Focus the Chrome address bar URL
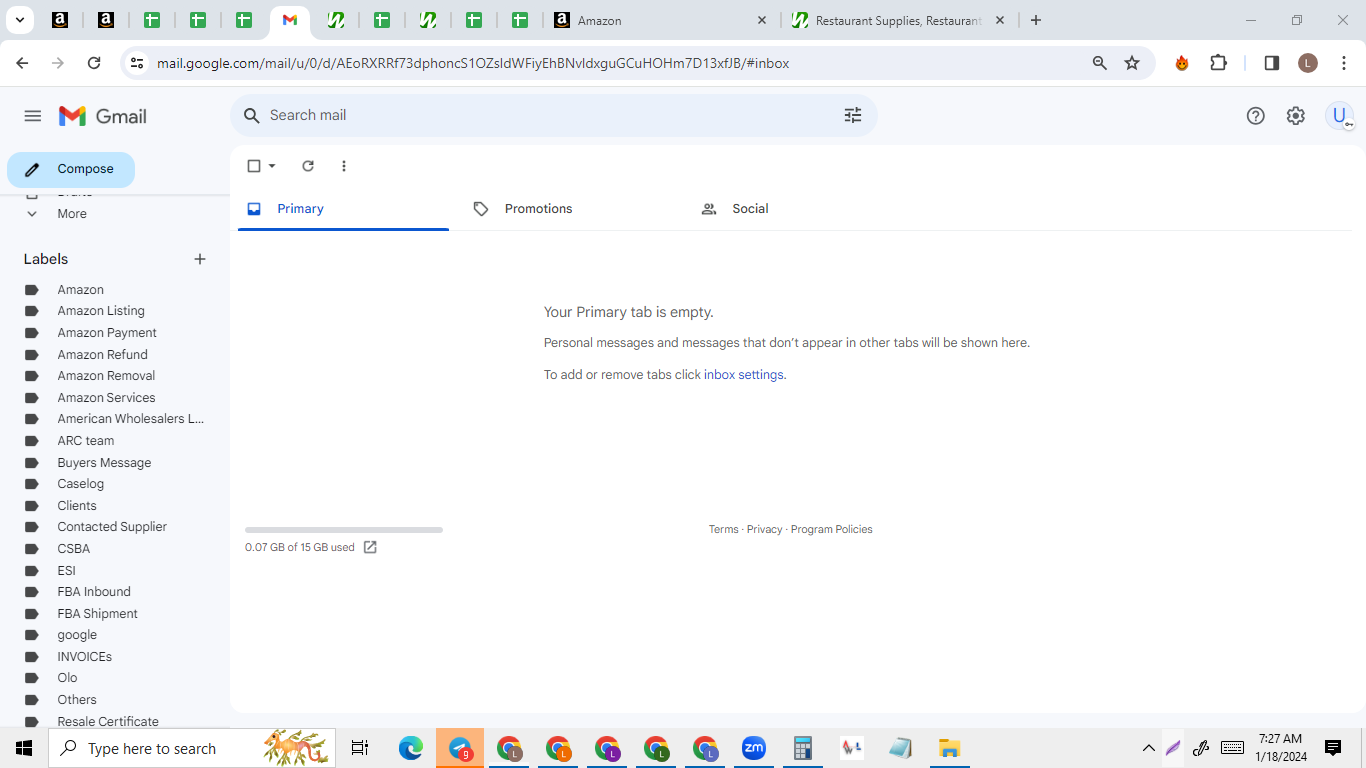Image resolution: width=1366 pixels, height=768 pixels. (x=473, y=63)
